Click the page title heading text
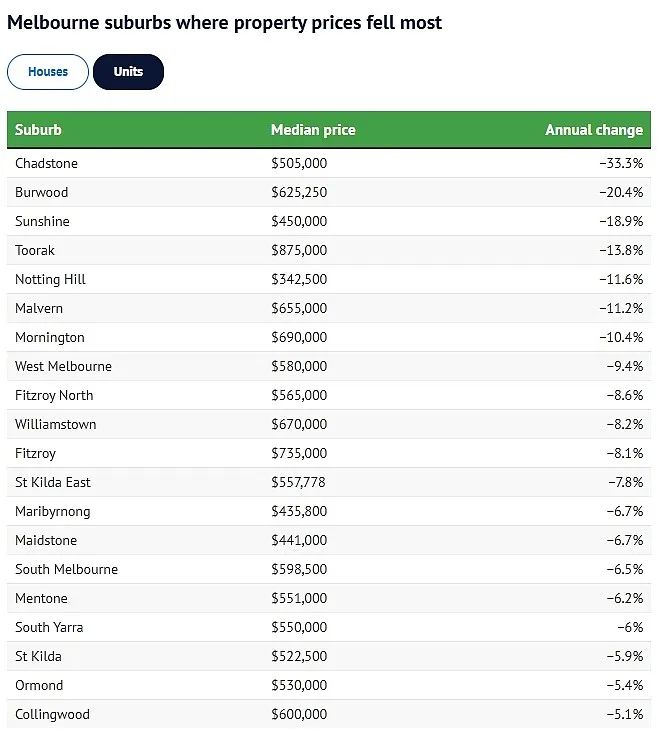The height and width of the screenshot is (739, 666). [224, 22]
